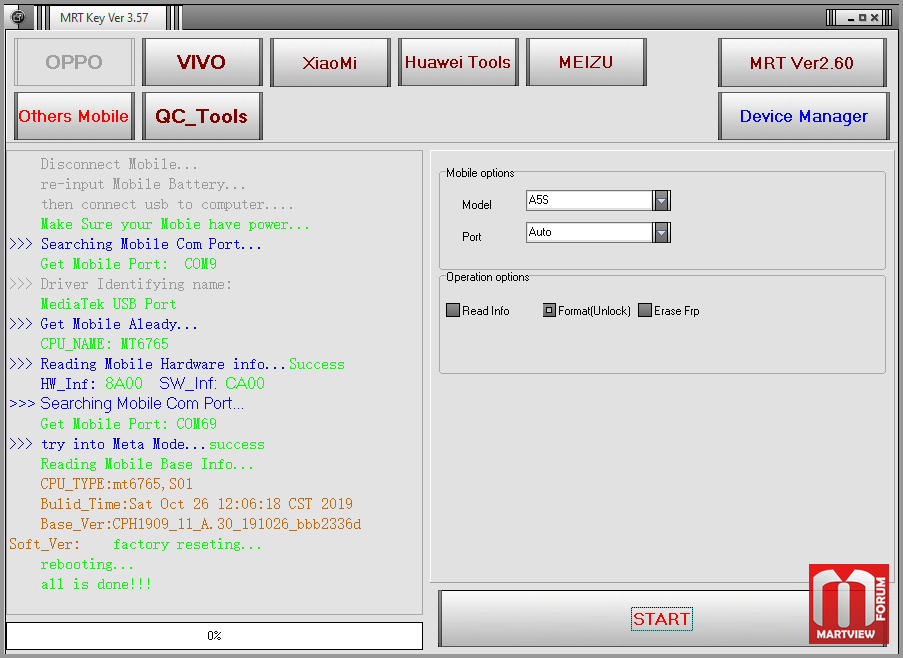This screenshot has height=658, width=903.
Task: Launch MRT Ver2.60
Action: point(802,63)
